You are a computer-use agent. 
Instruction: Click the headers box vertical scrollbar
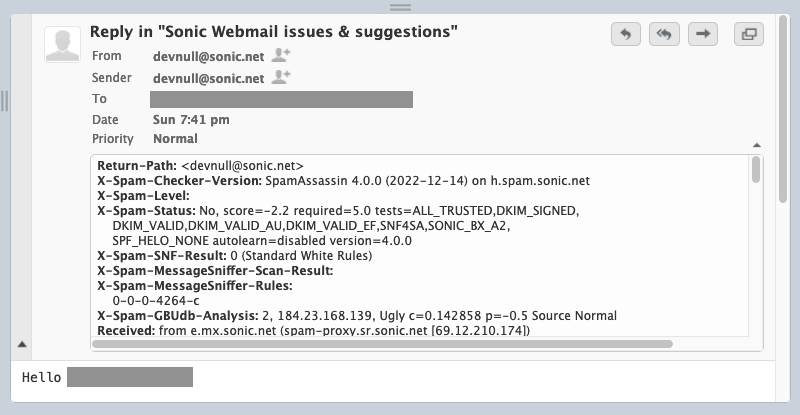756,170
